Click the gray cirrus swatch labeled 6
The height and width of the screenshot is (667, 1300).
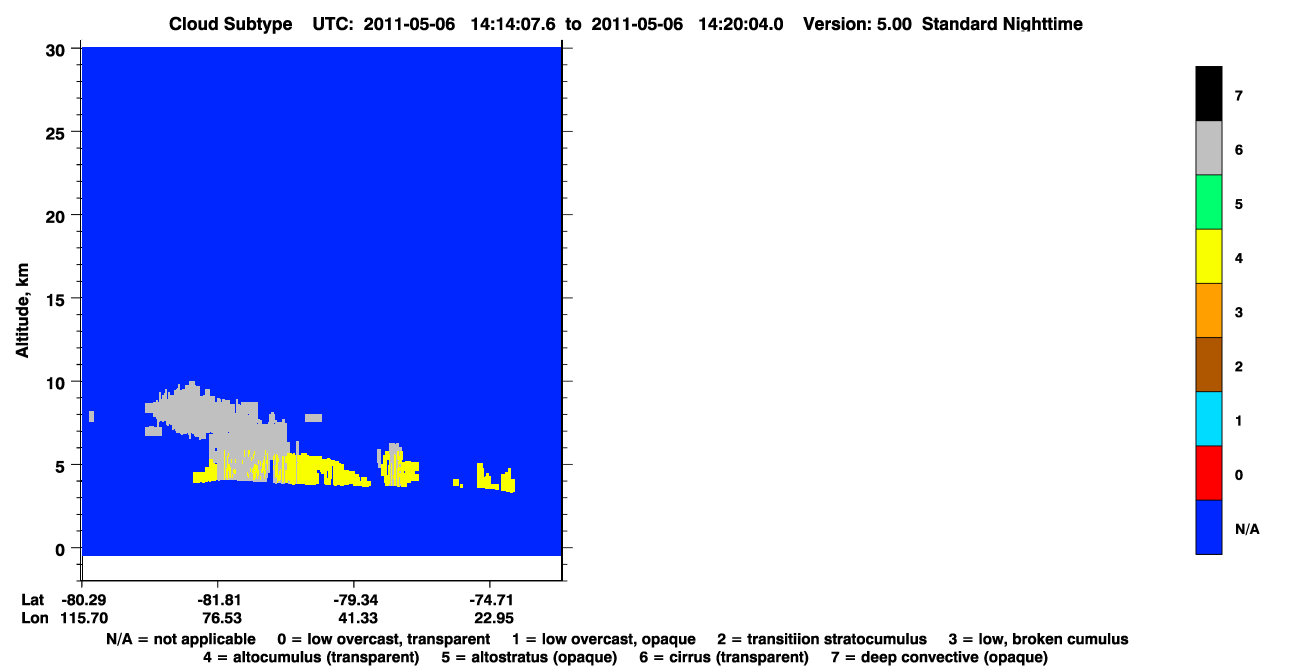pos(1208,148)
